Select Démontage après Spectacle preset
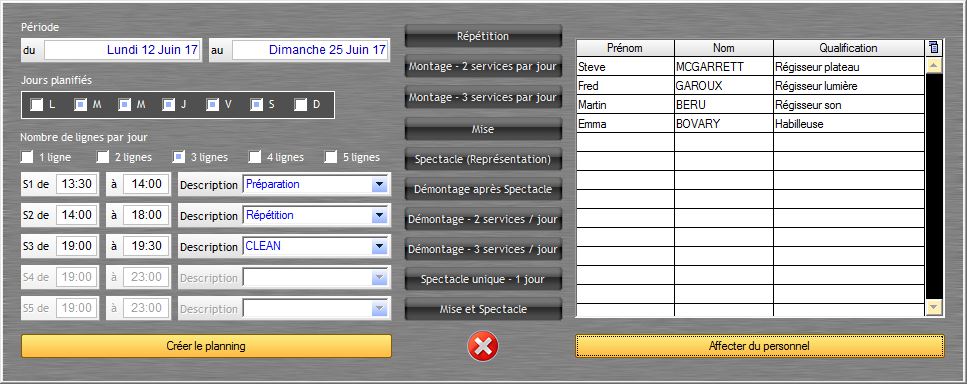The image size is (967, 384). point(483,189)
